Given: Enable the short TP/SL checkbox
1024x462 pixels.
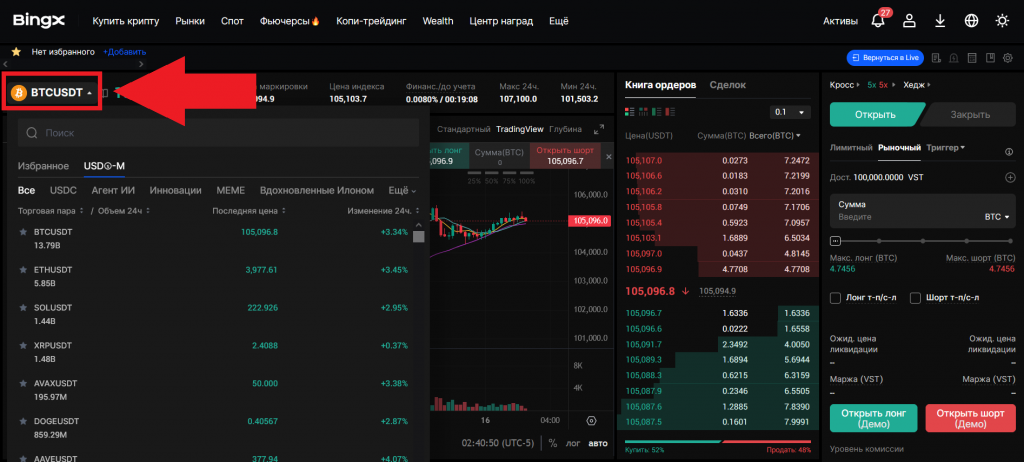Looking at the screenshot, I should (915, 297).
